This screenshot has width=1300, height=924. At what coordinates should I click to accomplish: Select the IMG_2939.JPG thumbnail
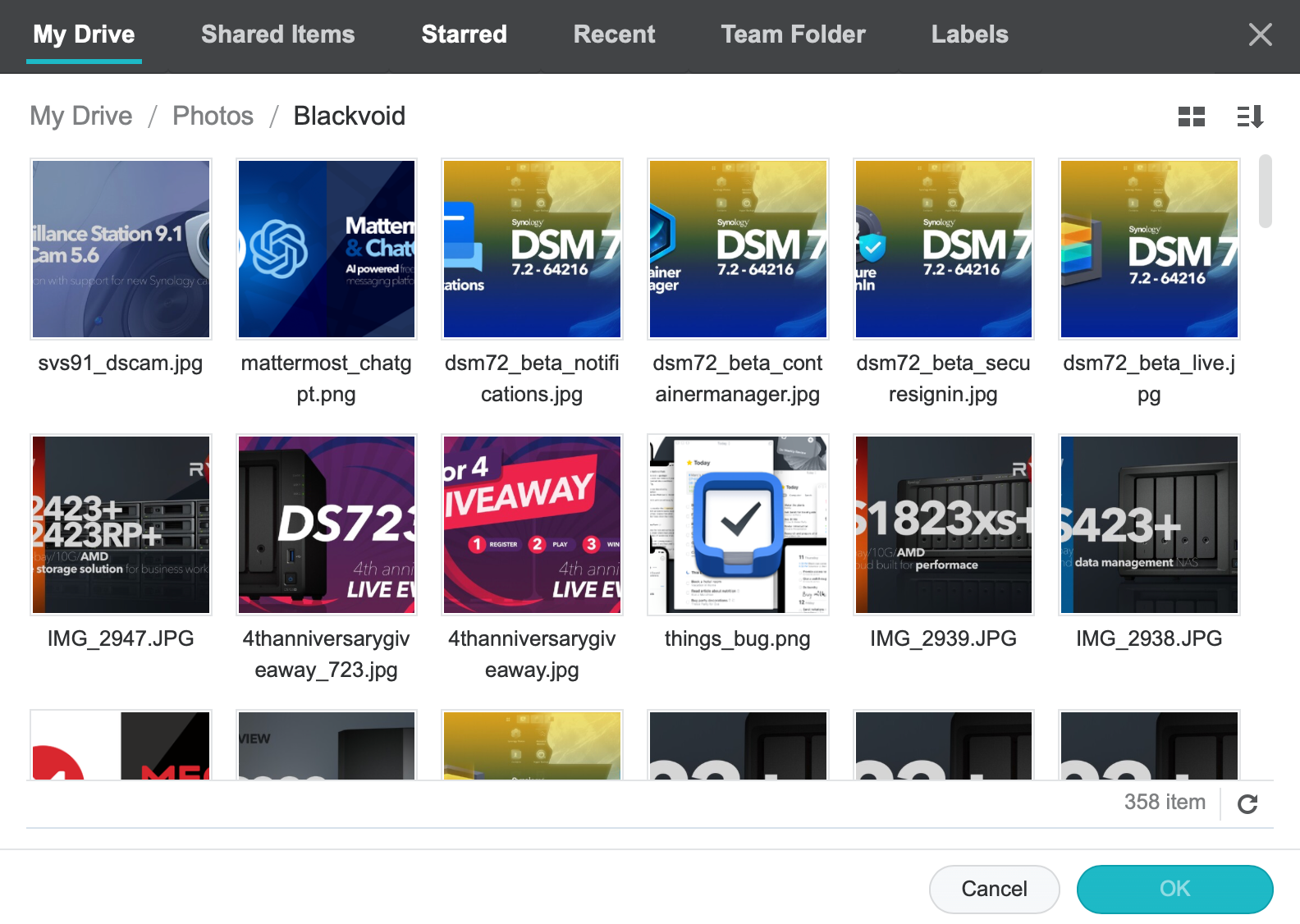coord(944,524)
